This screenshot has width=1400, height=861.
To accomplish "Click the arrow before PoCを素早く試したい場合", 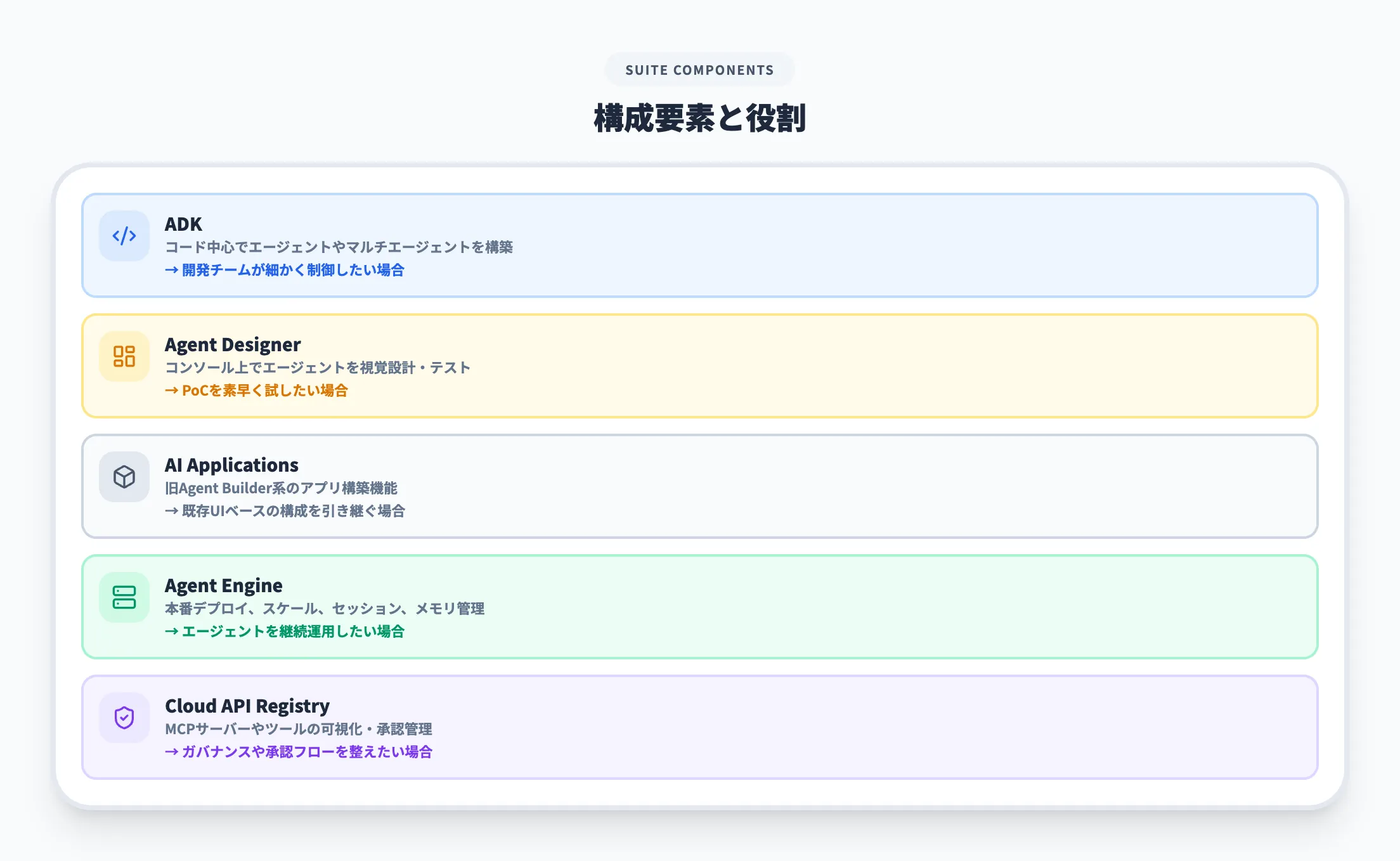I will [170, 391].
